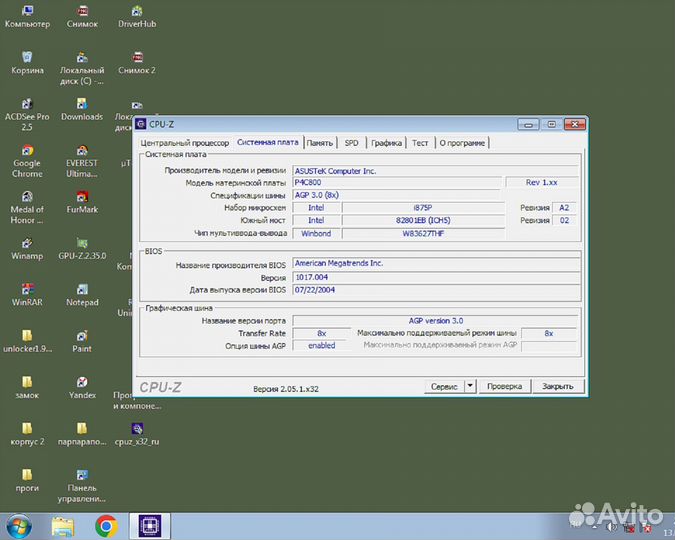
Task: Open the Medal of Honor desktop shortcut
Action: 27,197
